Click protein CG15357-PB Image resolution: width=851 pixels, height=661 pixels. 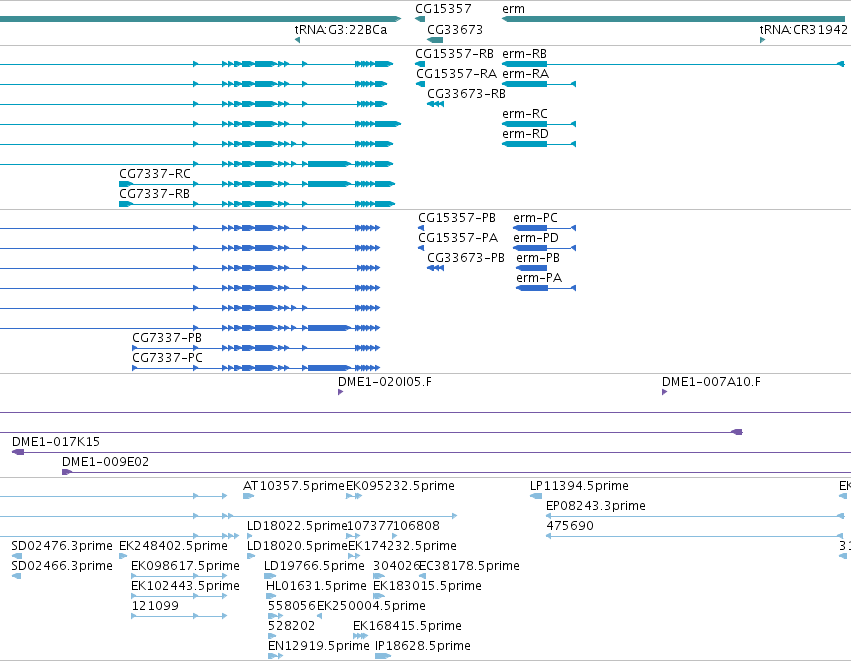click(421, 228)
